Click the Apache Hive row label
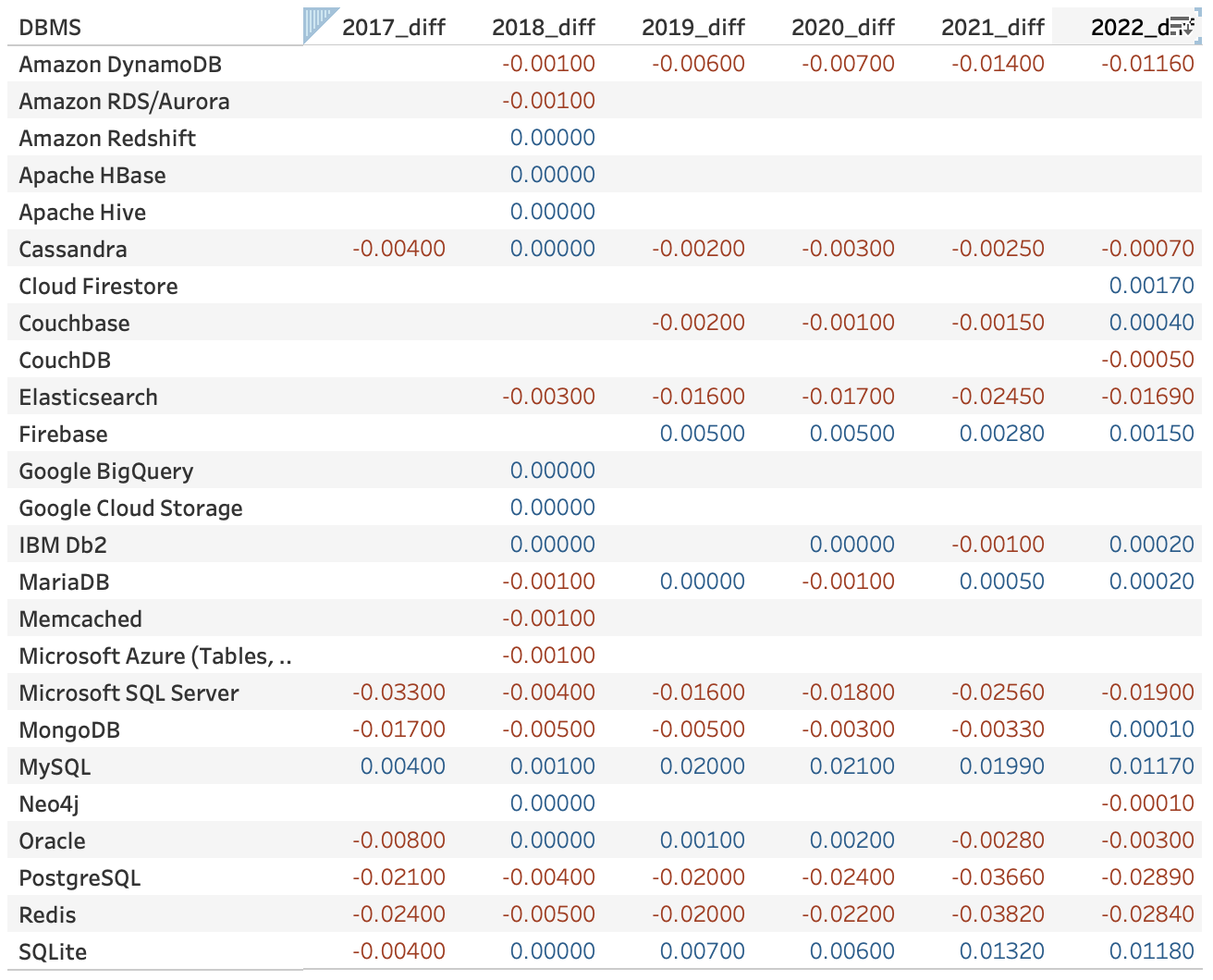 click(x=82, y=213)
